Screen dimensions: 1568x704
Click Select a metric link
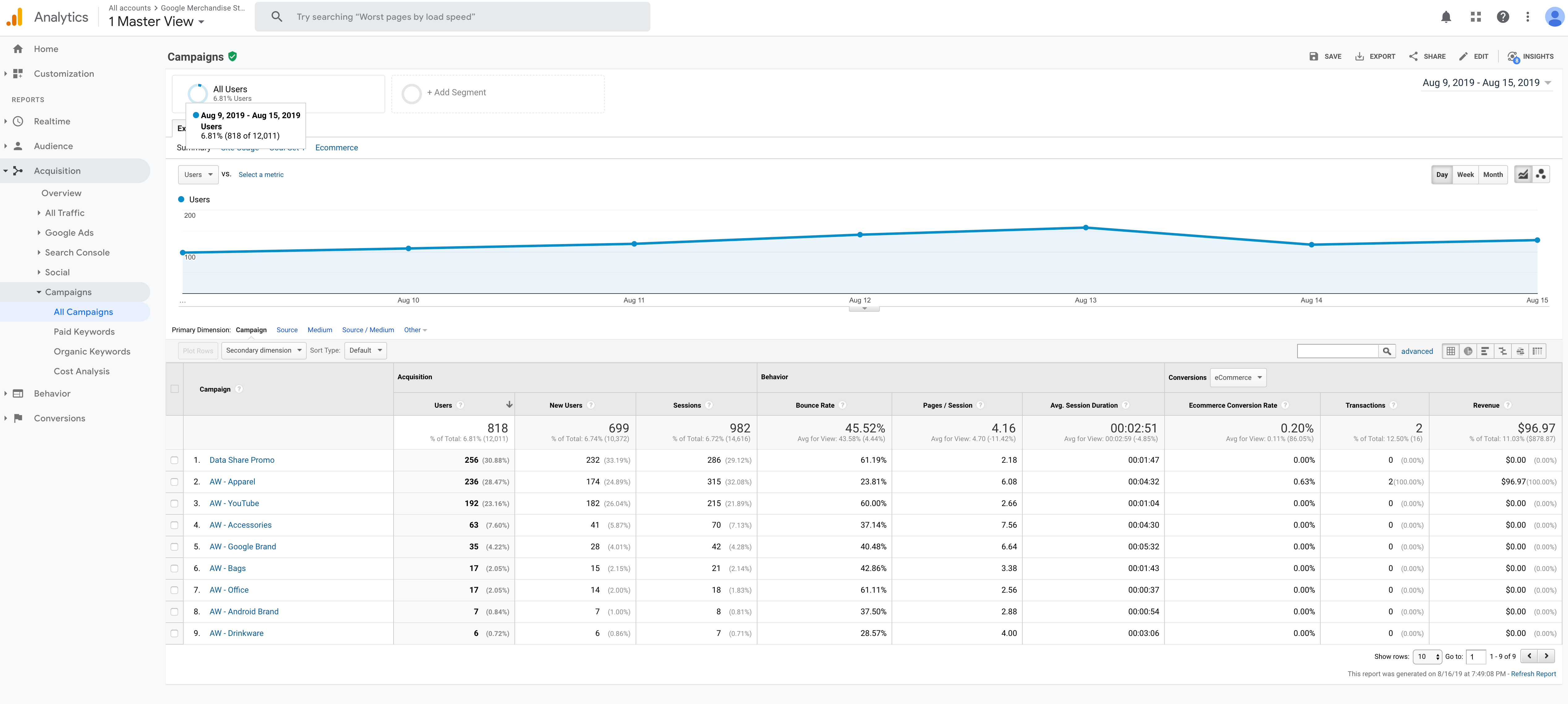(x=261, y=175)
